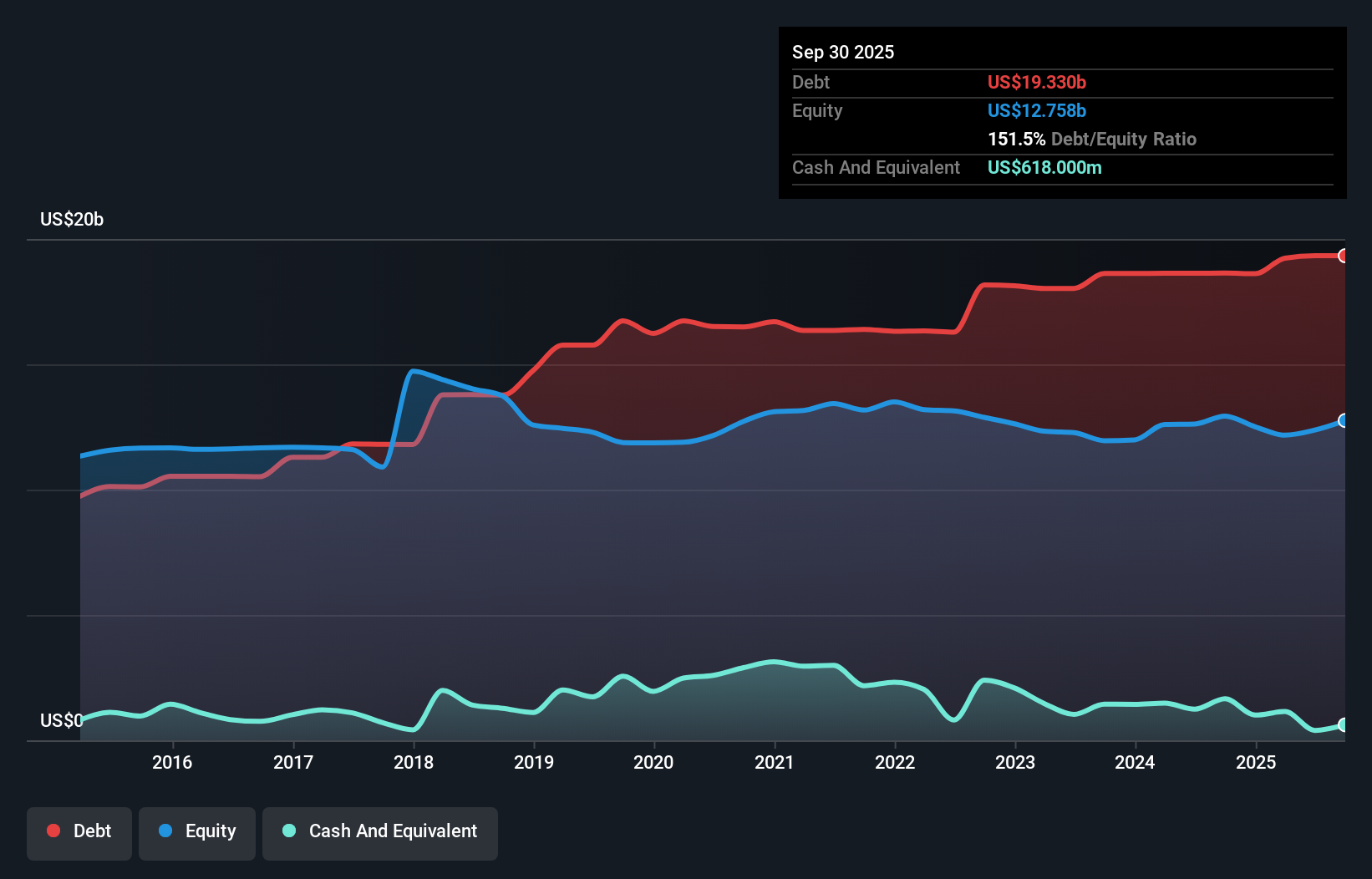The width and height of the screenshot is (1372, 879).
Task: Click the 2019 x-axis label
Action: click(x=534, y=762)
